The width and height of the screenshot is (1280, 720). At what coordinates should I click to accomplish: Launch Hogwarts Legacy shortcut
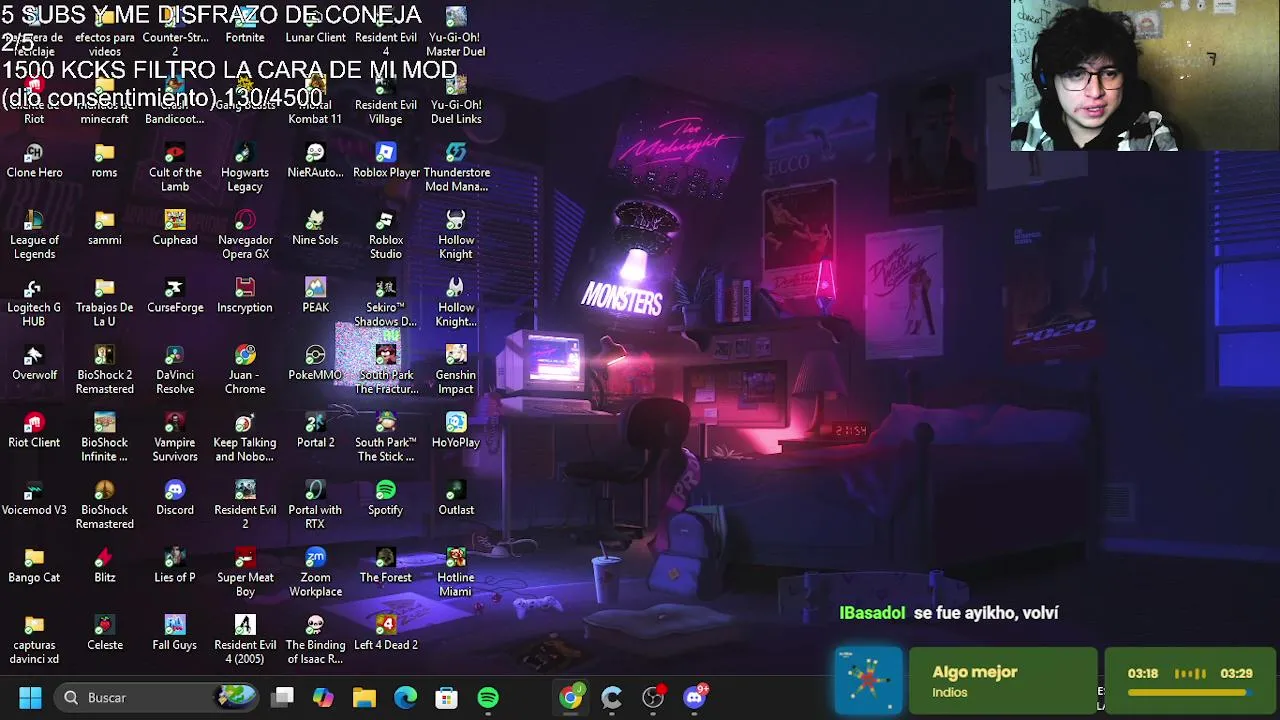[245, 167]
